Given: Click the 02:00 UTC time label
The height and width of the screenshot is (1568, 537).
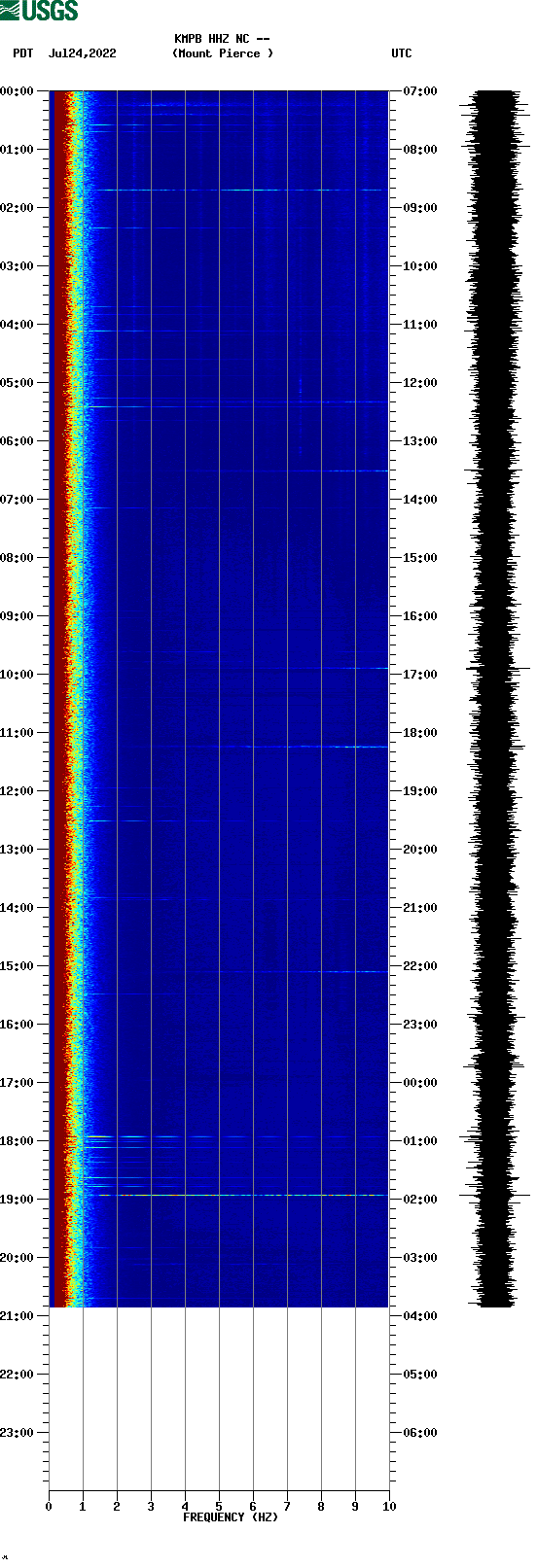Looking at the screenshot, I should 420,1200.
